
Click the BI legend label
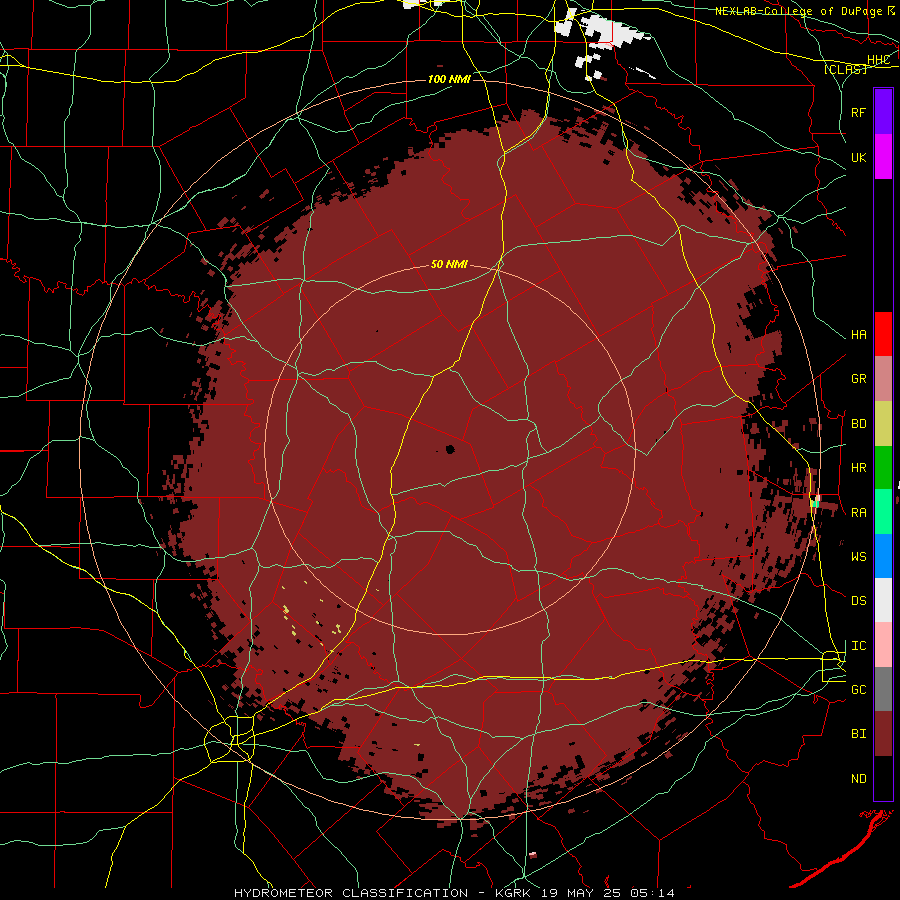[858, 734]
